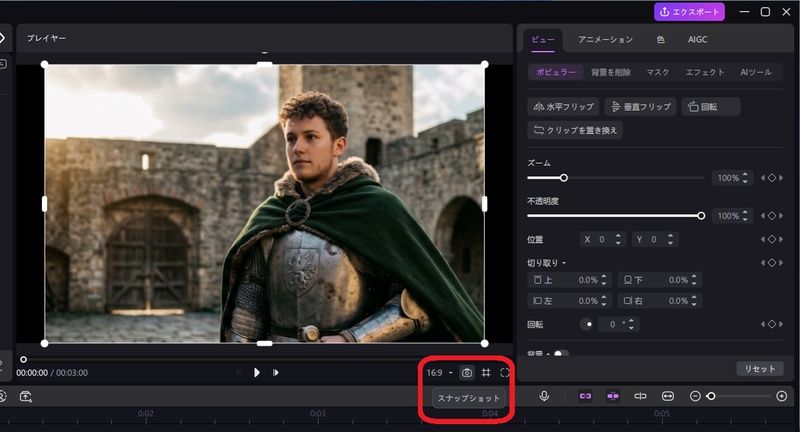Zoom out the timeline with minus icon
Screen dimensions: 800x432
coord(695,396)
